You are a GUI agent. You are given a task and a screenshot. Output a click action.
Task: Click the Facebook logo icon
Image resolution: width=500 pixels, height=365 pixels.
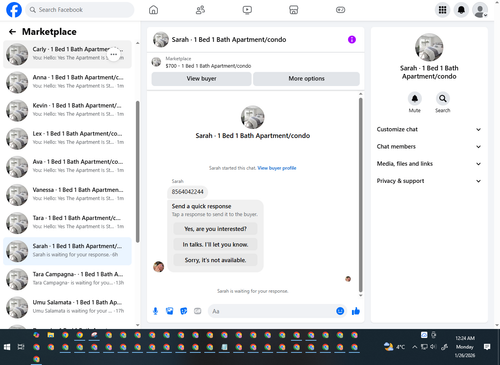click(14, 10)
